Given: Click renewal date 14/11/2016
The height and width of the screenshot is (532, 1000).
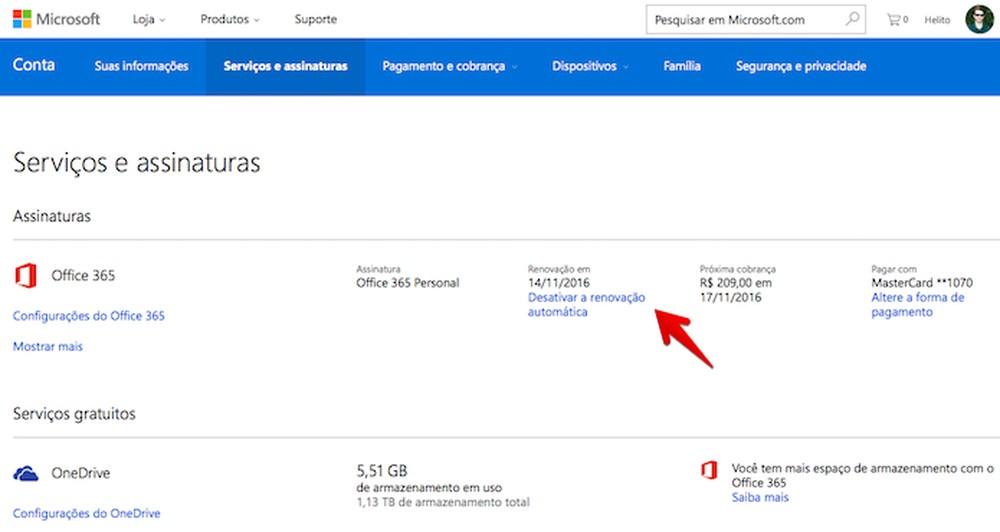Looking at the screenshot, I should 559,283.
